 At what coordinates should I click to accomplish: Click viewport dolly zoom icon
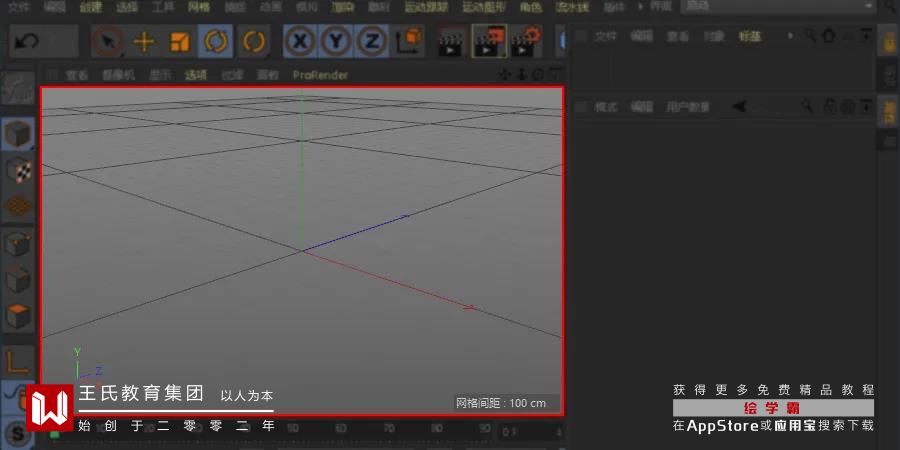tap(521, 75)
